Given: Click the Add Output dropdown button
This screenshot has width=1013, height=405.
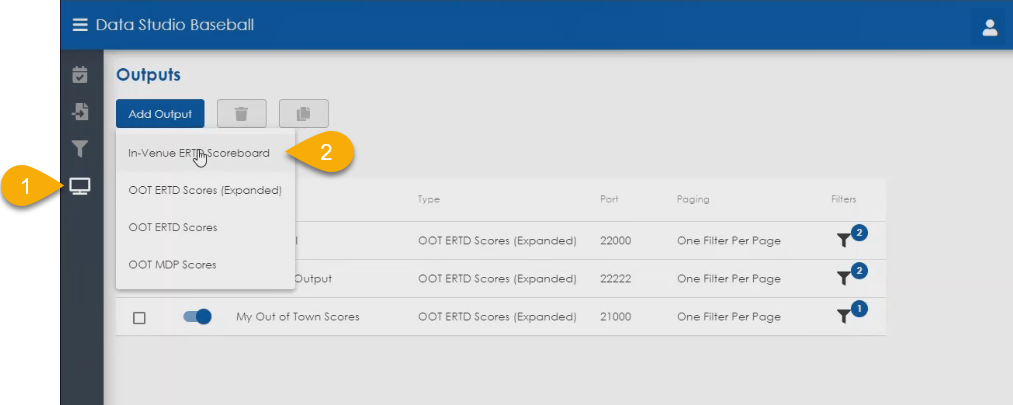Looking at the screenshot, I should pos(160,114).
